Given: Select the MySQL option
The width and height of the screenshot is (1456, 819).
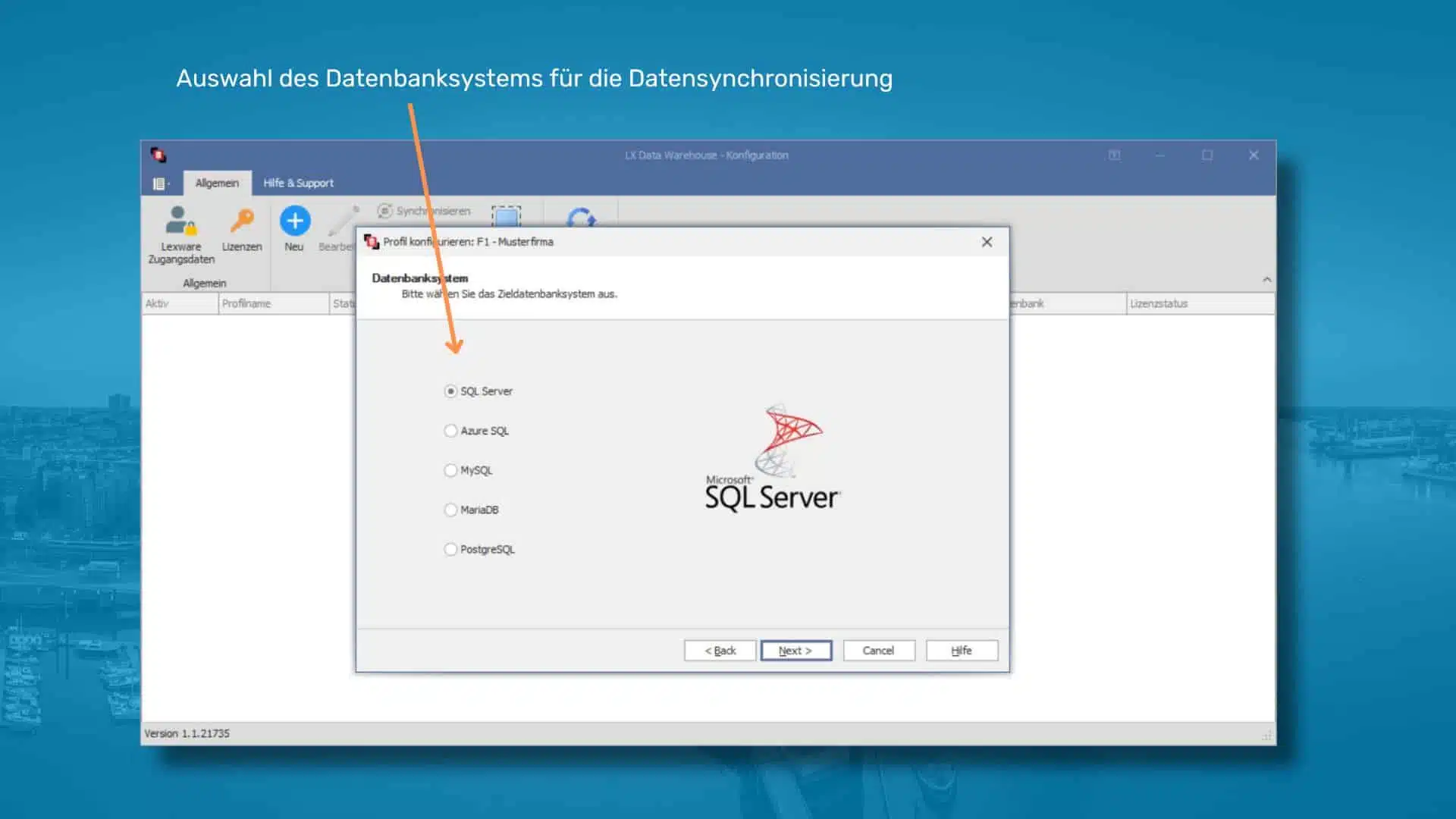Looking at the screenshot, I should click(450, 470).
